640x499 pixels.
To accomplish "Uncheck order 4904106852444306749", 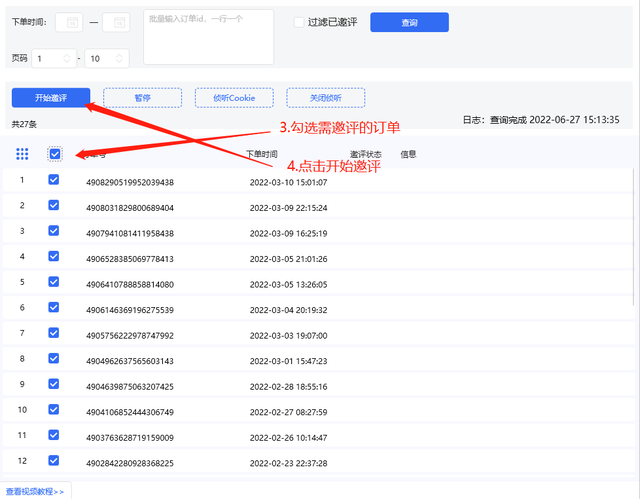I will [x=53, y=409].
